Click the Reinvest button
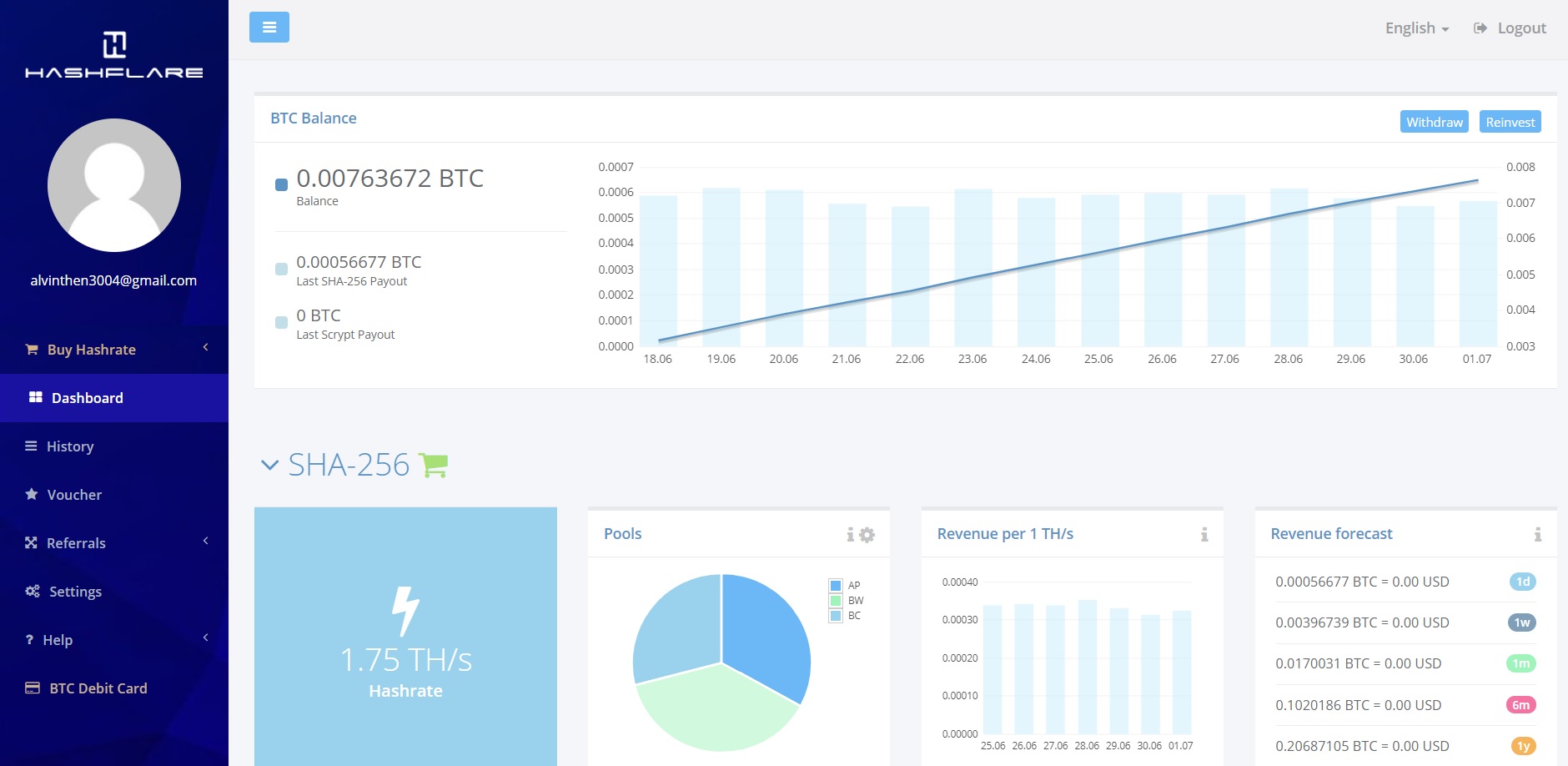The image size is (1568, 766). [1510, 122]
